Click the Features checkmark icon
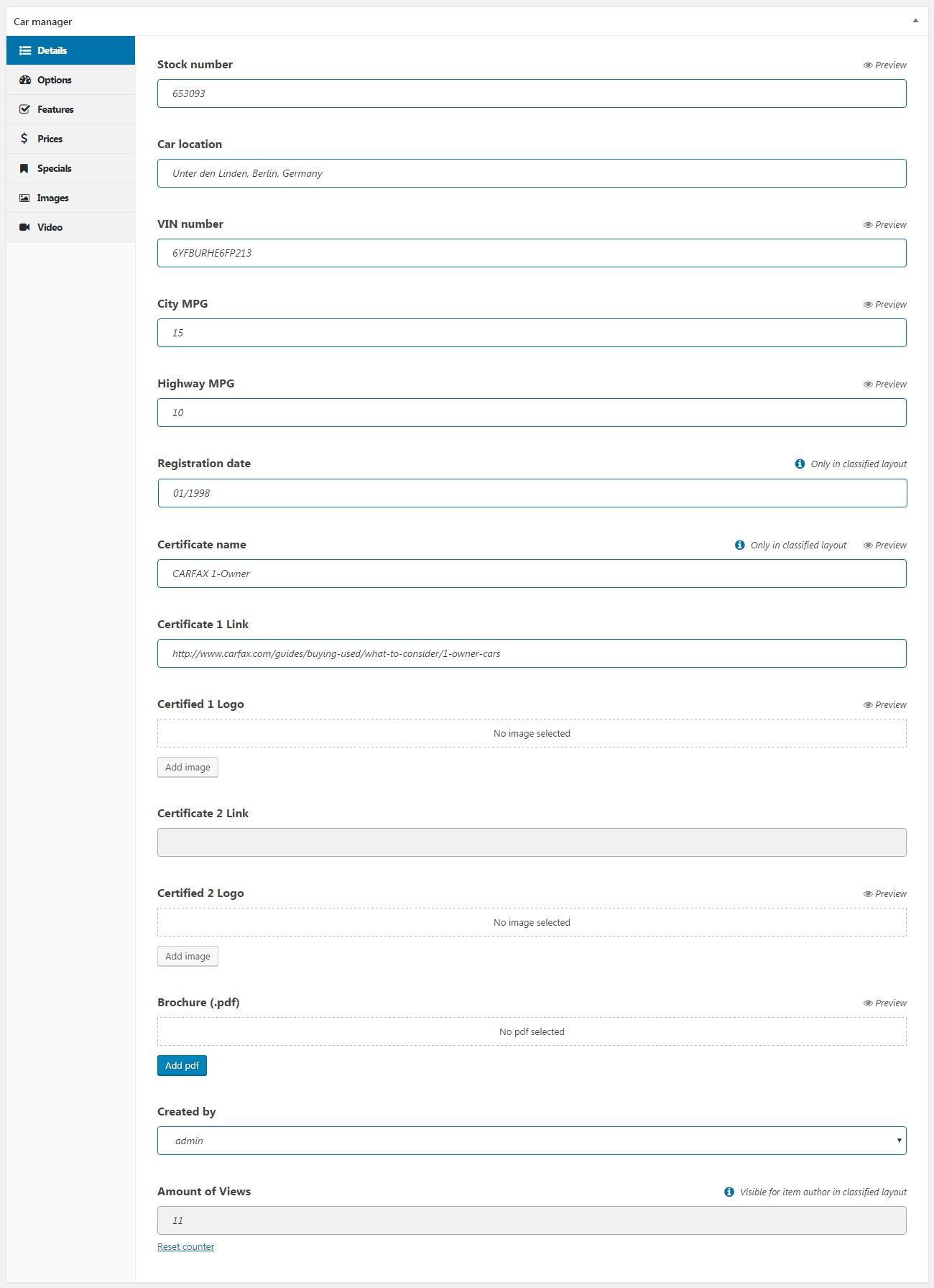This screenshot has width=934, height=1288. 25,109
